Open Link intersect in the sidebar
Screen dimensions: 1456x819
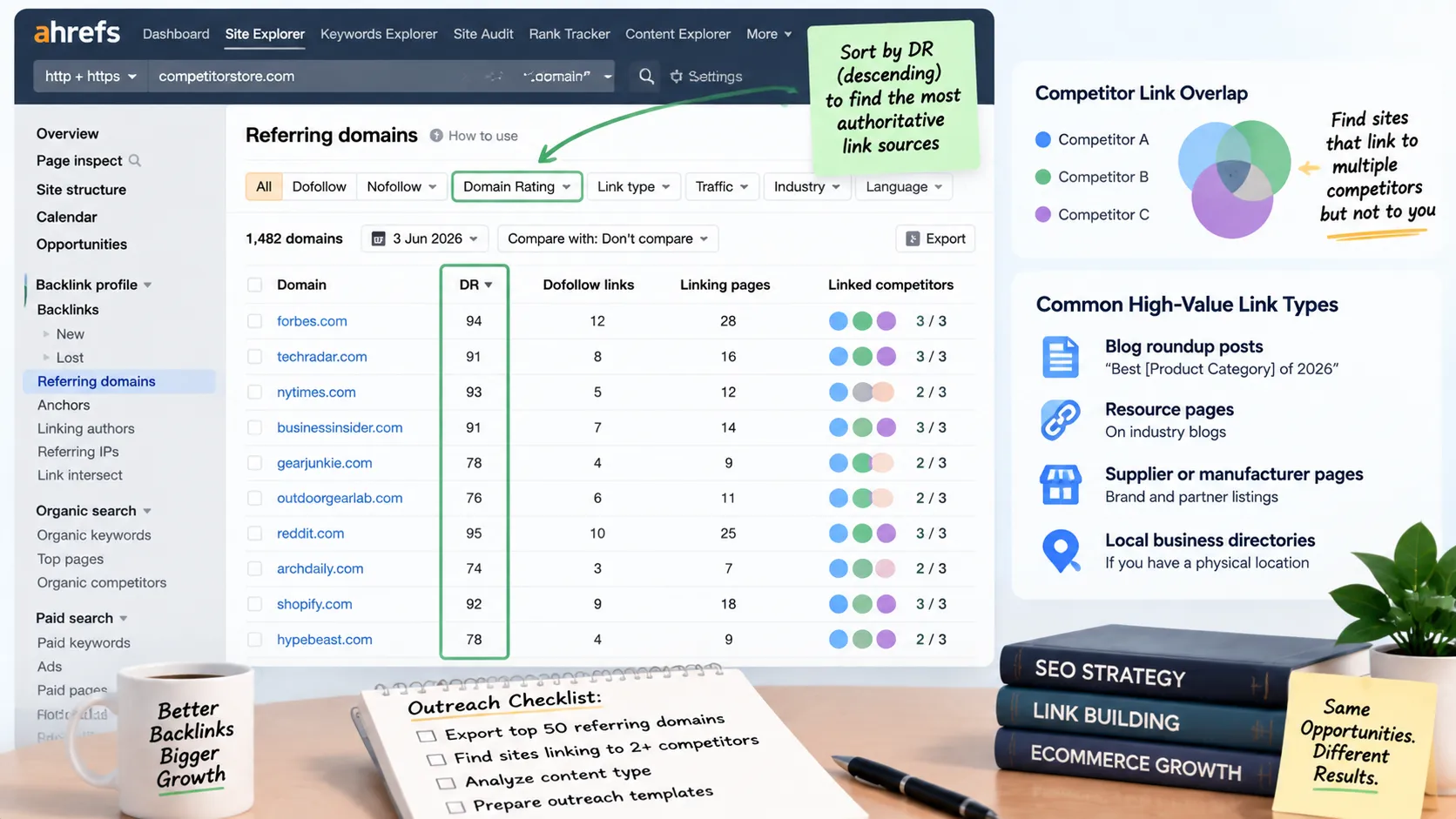coord(80,475)
